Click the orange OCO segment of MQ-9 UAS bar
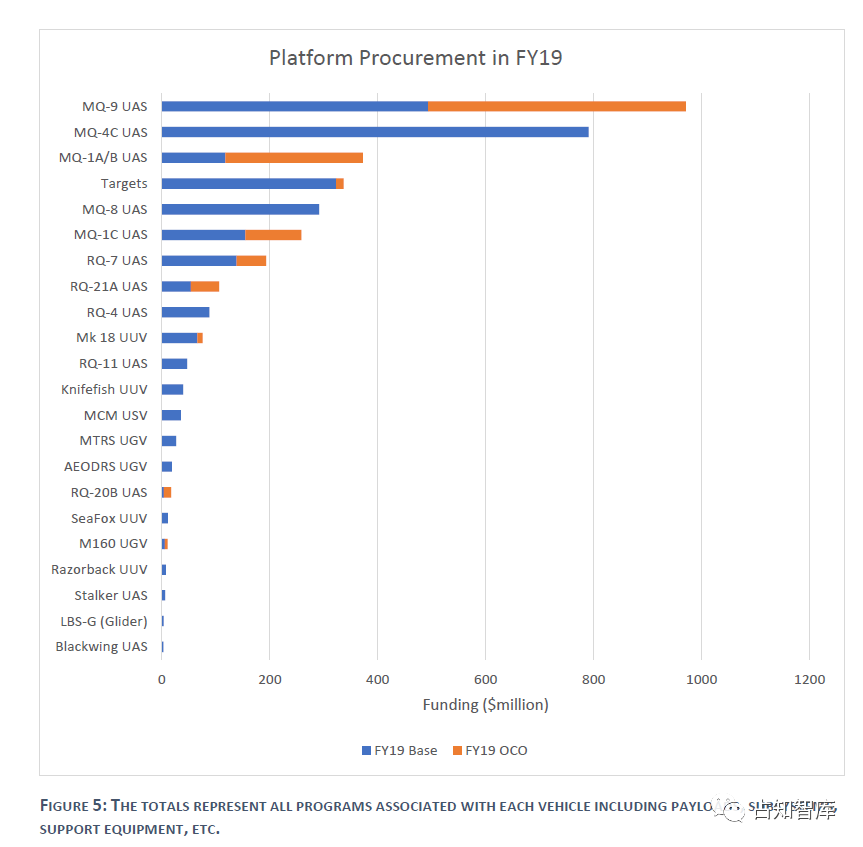 pos(556,106)
